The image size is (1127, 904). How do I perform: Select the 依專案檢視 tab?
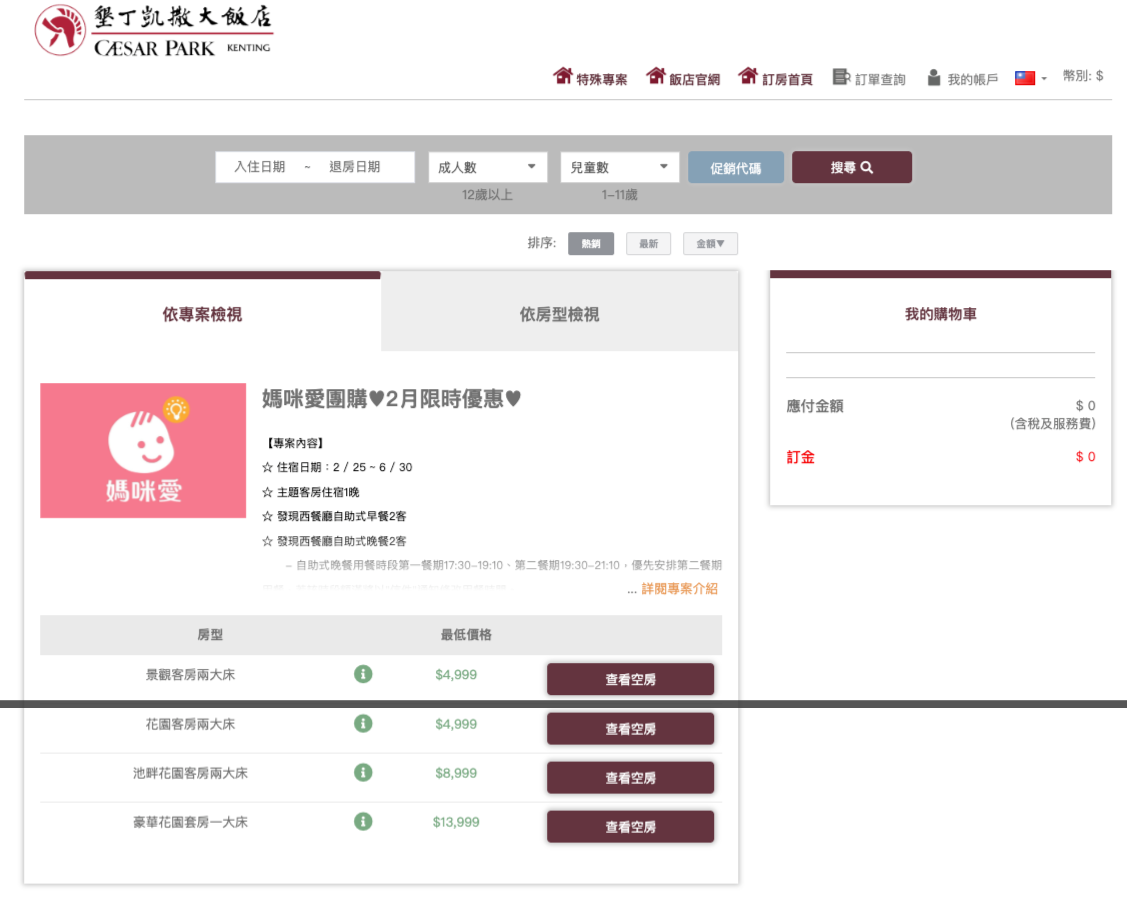pyautogui.click(x=202, y=315)
